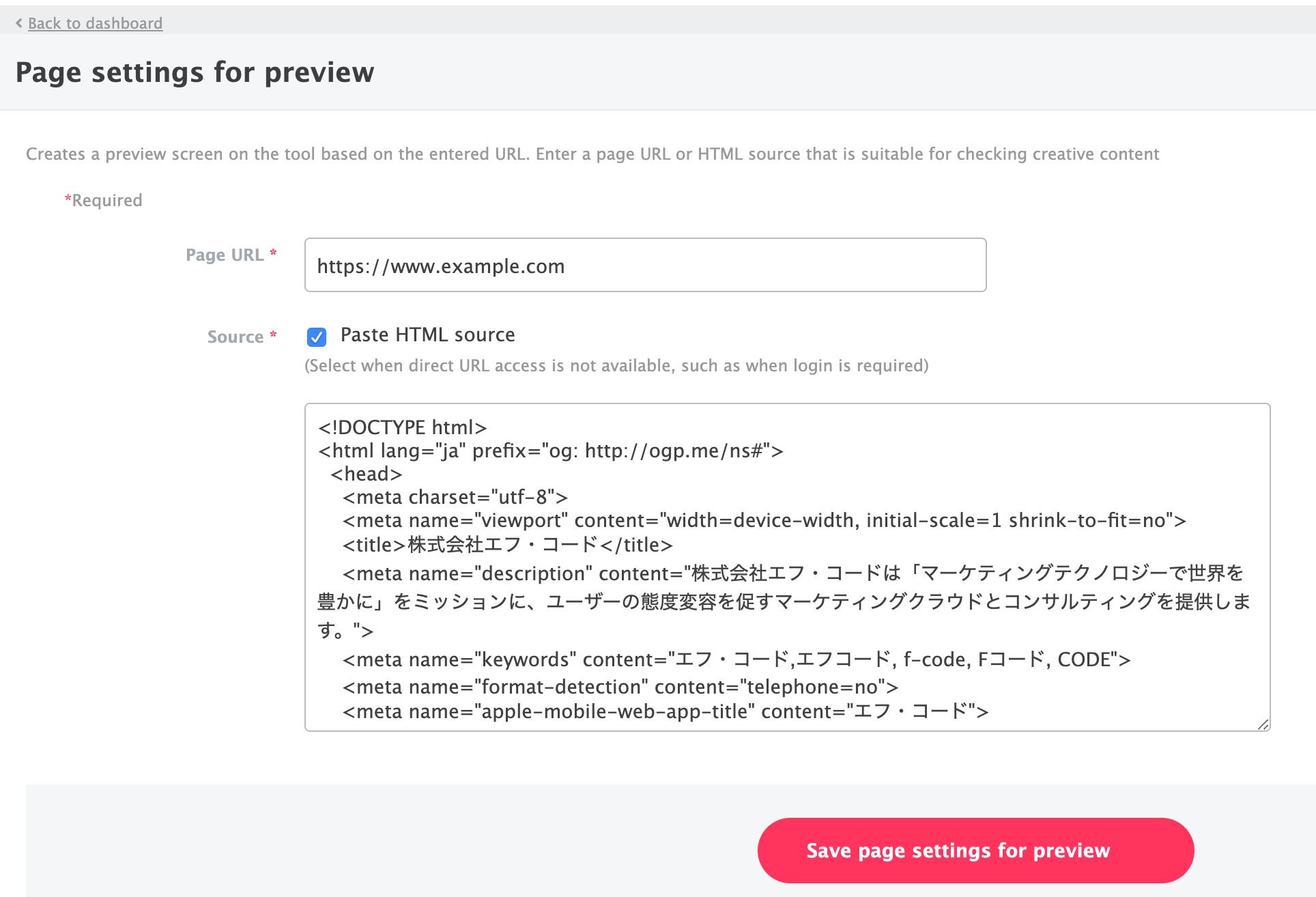1316x897 pixels.
Task: Open the Back to dashboard link
Action: 95,23
